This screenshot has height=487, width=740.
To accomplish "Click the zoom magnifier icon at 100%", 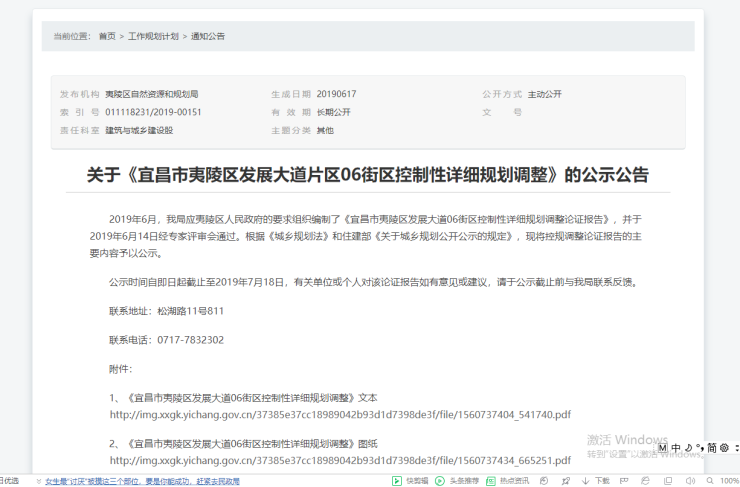I will (x=708, y=481).
